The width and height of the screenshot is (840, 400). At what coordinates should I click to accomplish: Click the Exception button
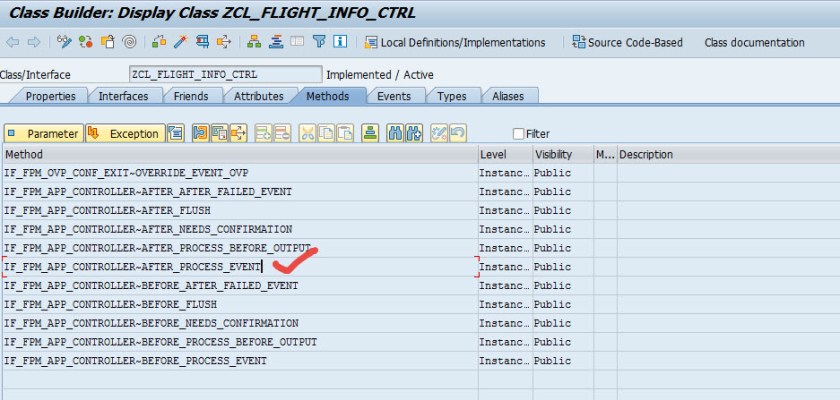pos(125,133)
